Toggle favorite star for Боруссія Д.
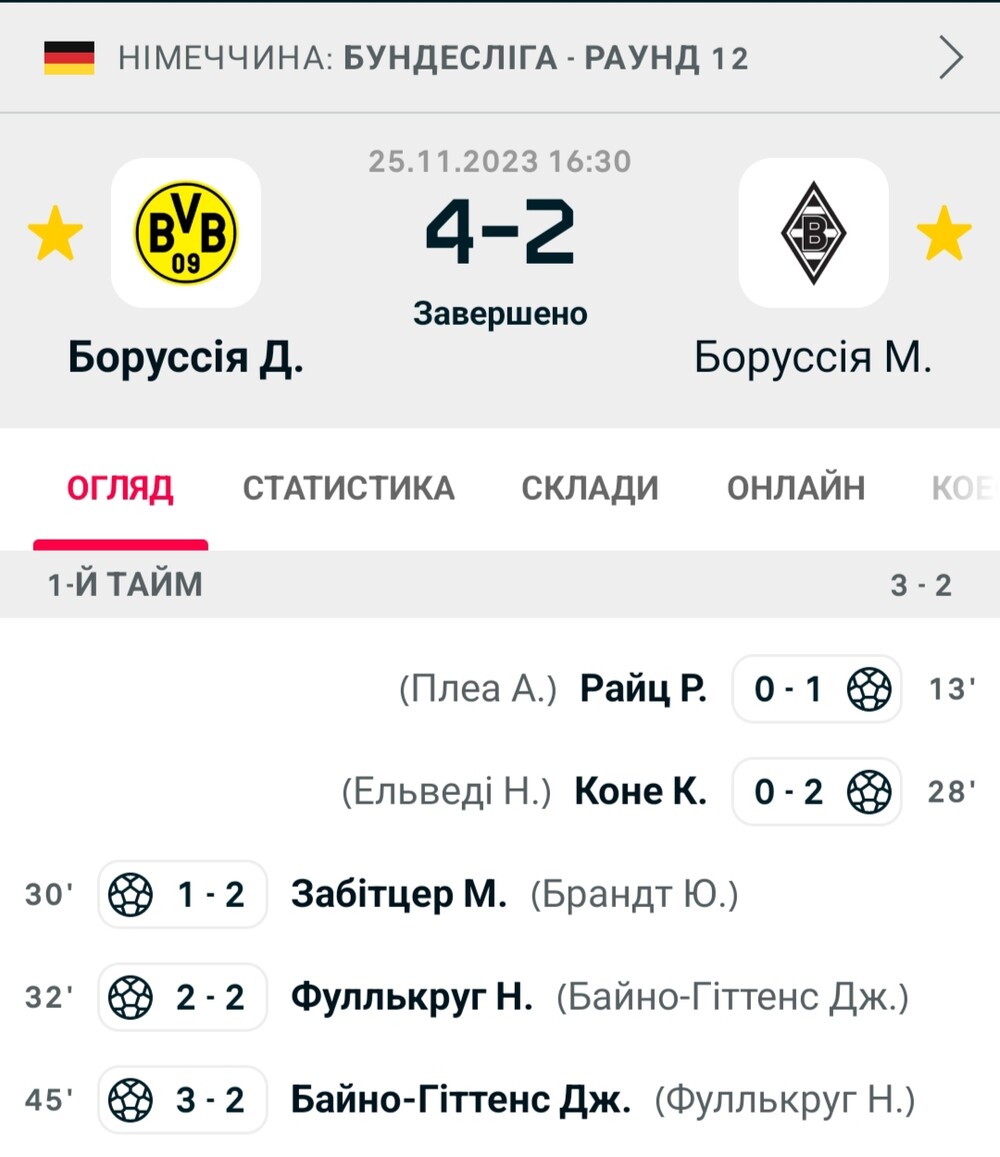Screen dimensions: 1000x1157 [x=55, y=233]
